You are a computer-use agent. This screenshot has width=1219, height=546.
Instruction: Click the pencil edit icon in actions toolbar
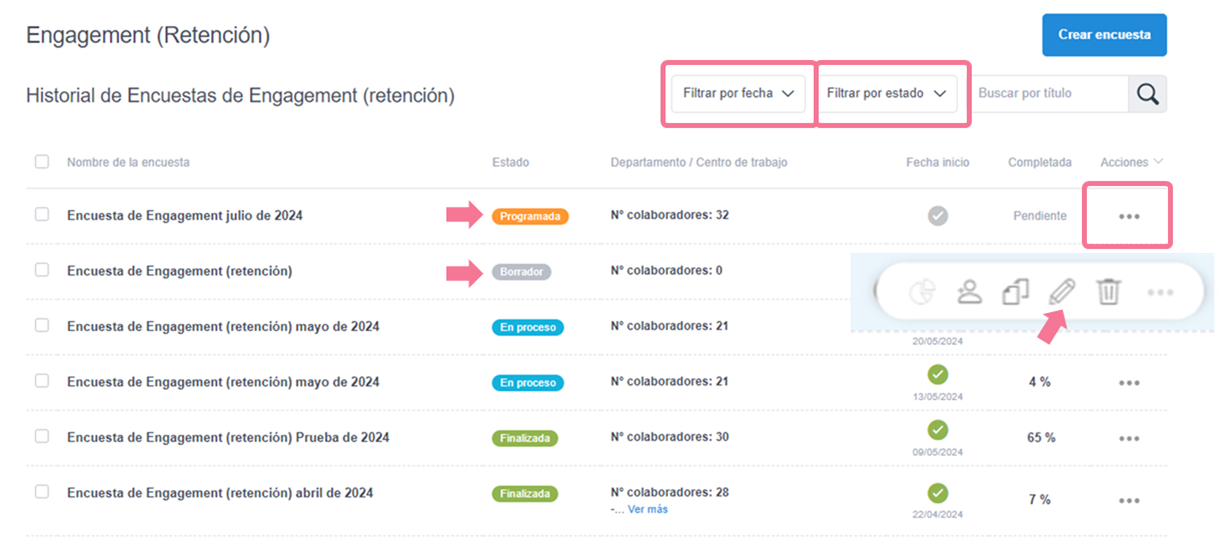(x=1062, y=292)
